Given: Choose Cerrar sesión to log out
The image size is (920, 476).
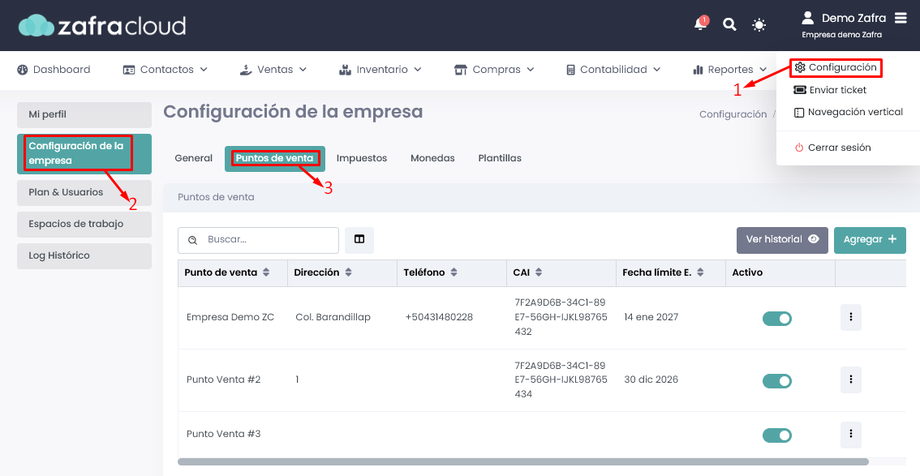Looking at the screenshot, I should coord(833,148).
